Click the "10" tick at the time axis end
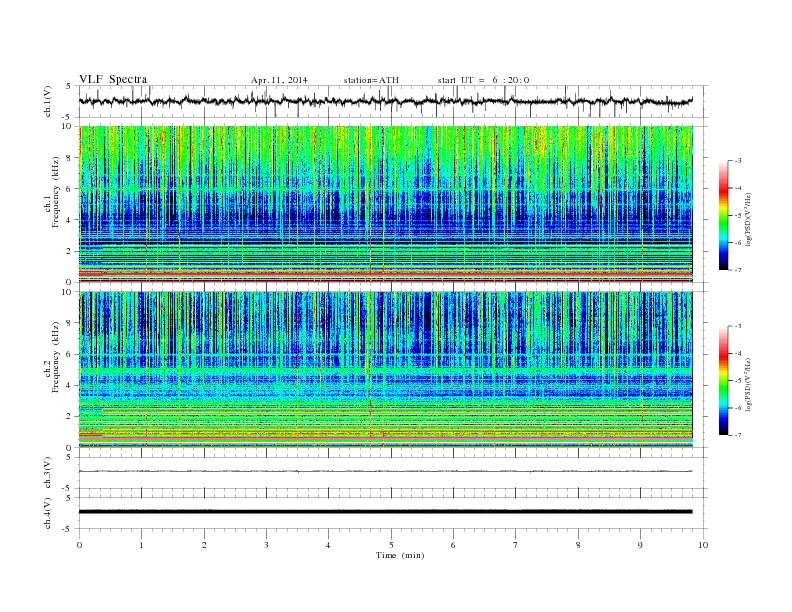Viewport: 792px width, 612px height. [x=703, y=545]
